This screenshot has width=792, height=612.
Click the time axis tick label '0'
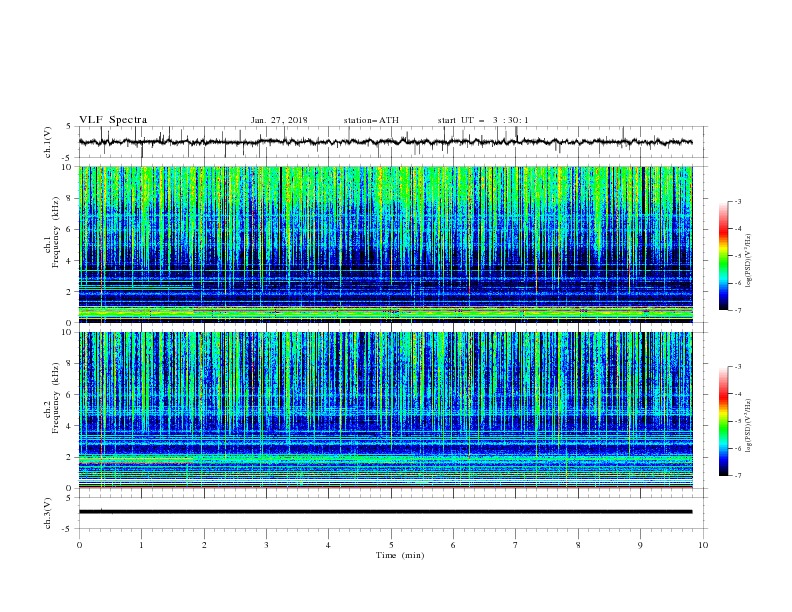click(x=79, y=545)
